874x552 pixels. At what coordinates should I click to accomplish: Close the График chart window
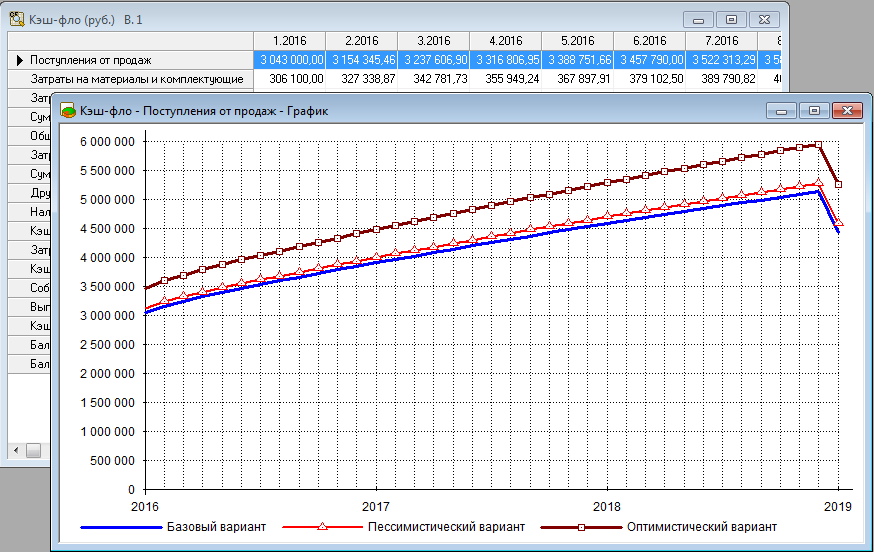tap(847, 111)
